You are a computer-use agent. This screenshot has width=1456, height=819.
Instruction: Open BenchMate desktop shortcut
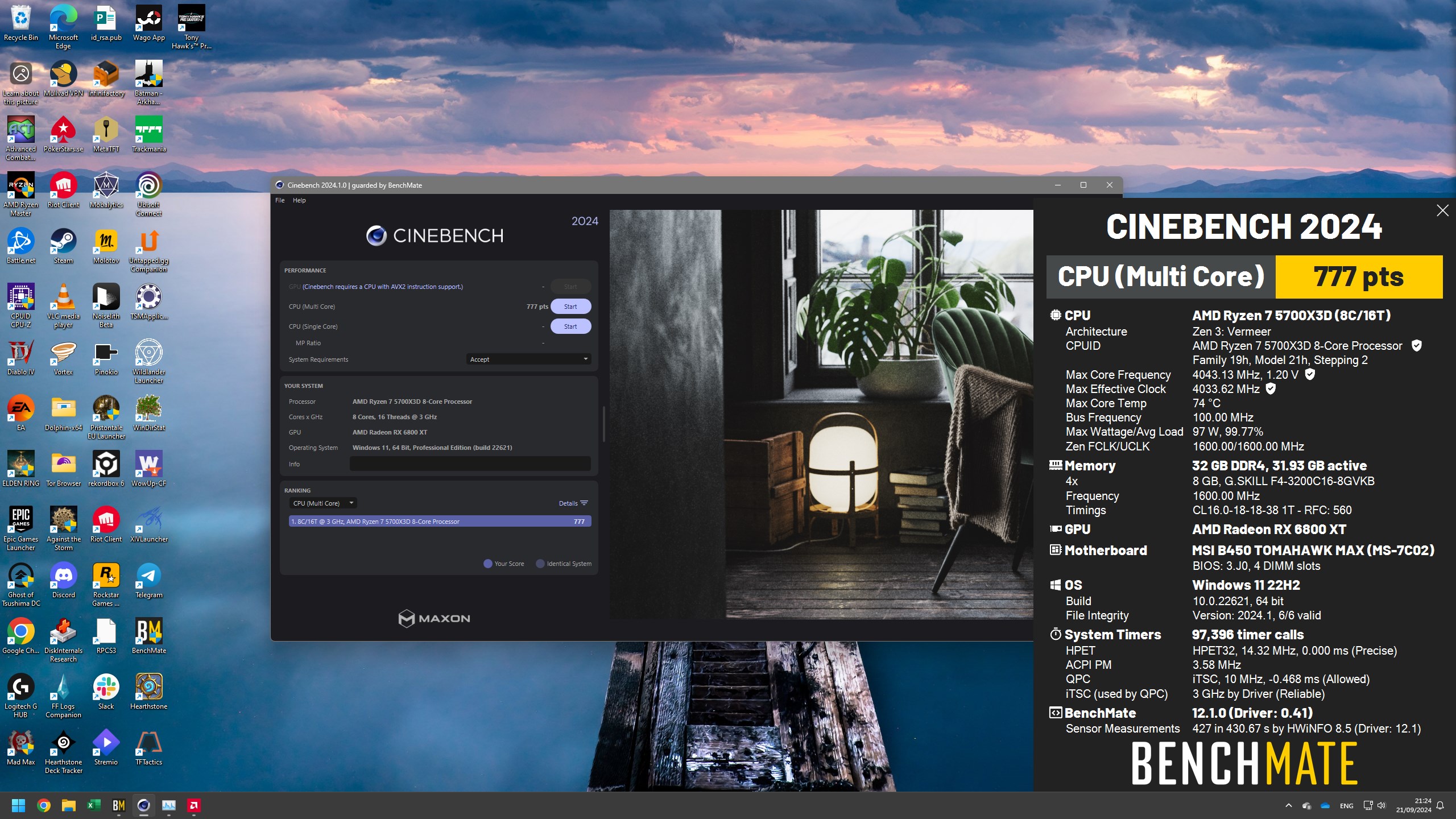tap(149, 636)
